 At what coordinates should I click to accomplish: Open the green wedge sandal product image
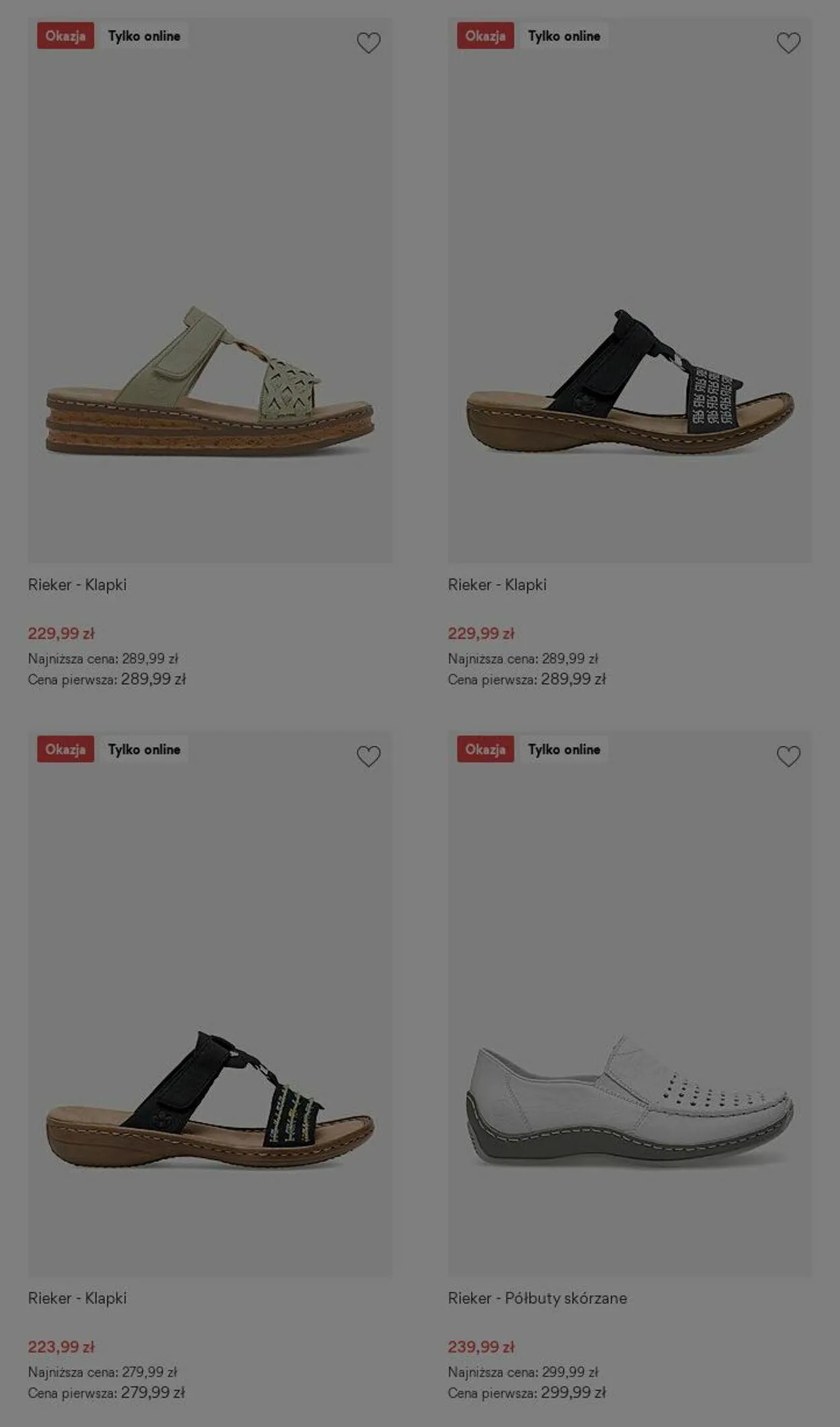pyautogui.click(x=210, y=290)
